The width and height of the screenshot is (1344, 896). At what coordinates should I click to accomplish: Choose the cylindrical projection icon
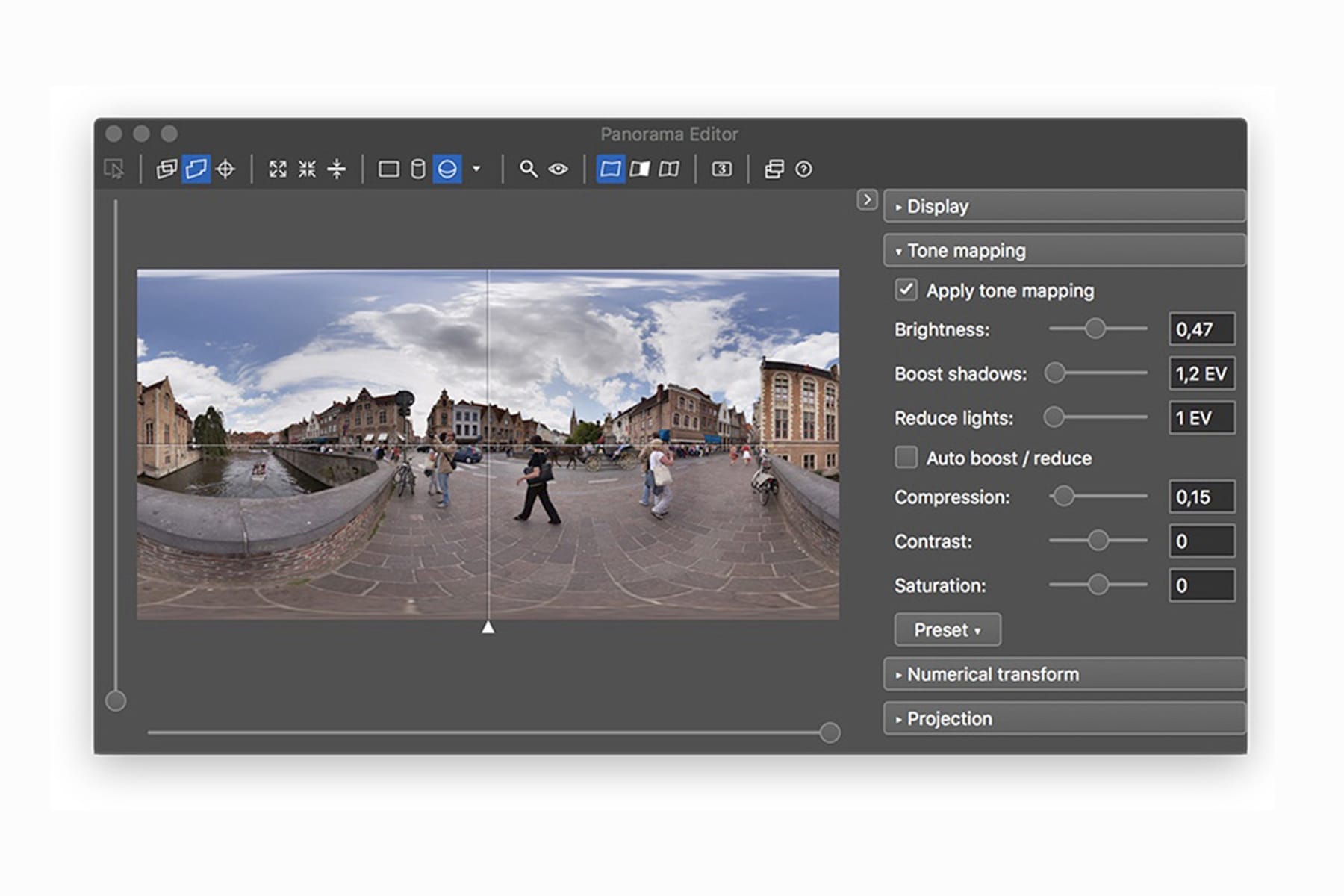[x=418, y=169]
